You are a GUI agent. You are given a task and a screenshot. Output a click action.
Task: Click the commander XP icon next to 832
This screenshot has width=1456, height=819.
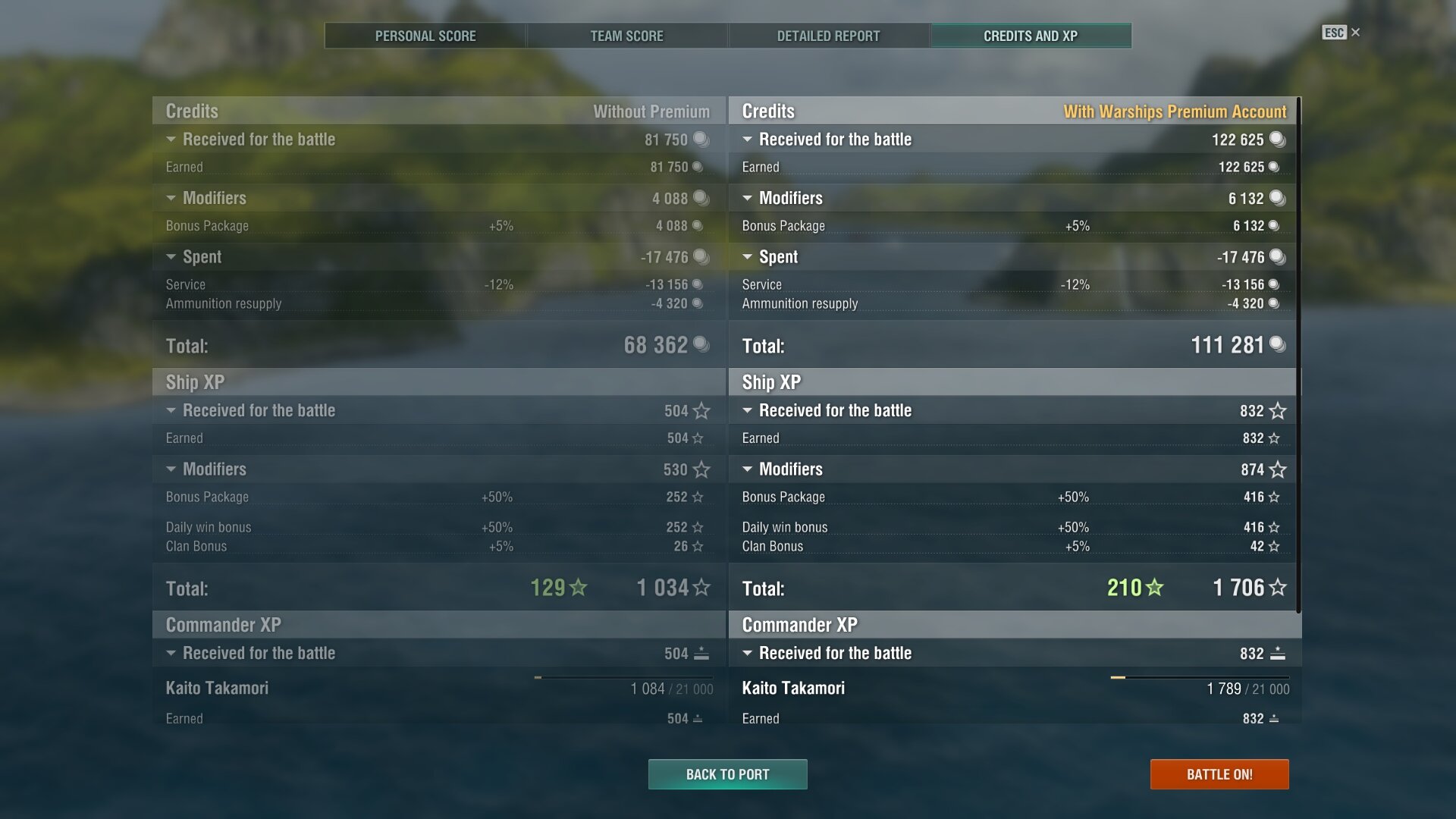point(1277,654)
